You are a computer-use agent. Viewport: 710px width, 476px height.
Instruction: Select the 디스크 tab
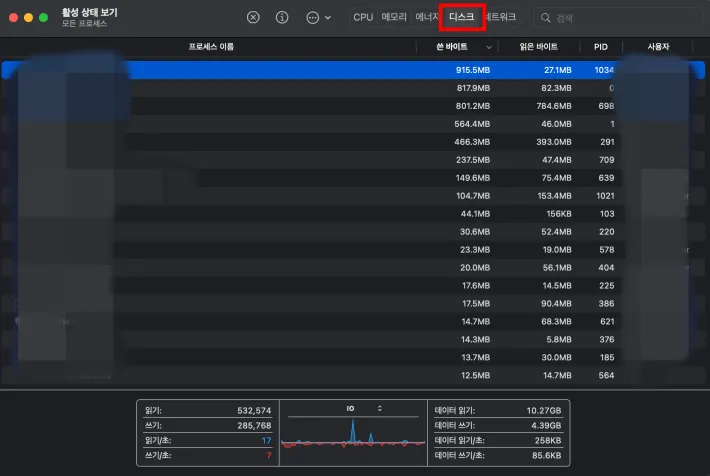tap(461, 17)
